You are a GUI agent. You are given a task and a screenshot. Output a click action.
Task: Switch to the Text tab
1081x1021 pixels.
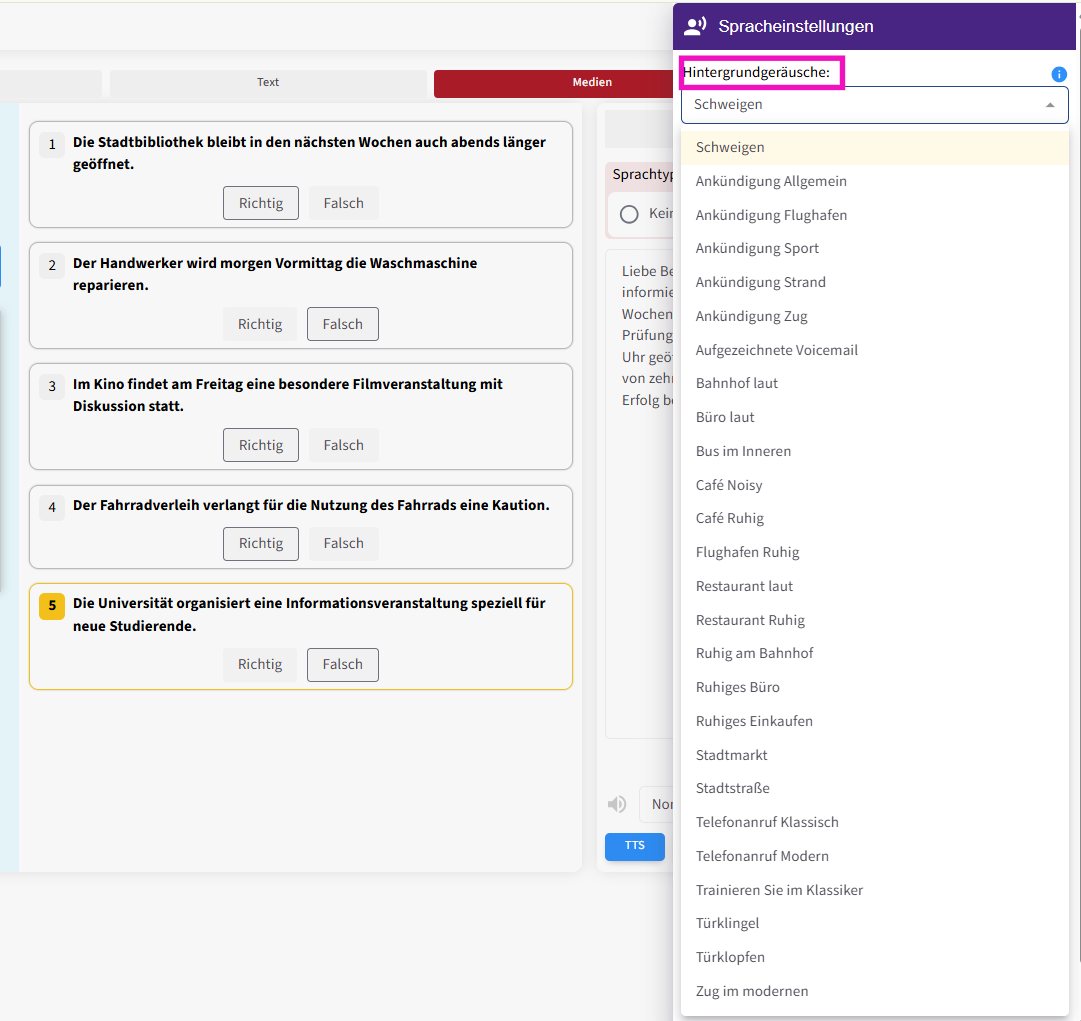point(268,83)
